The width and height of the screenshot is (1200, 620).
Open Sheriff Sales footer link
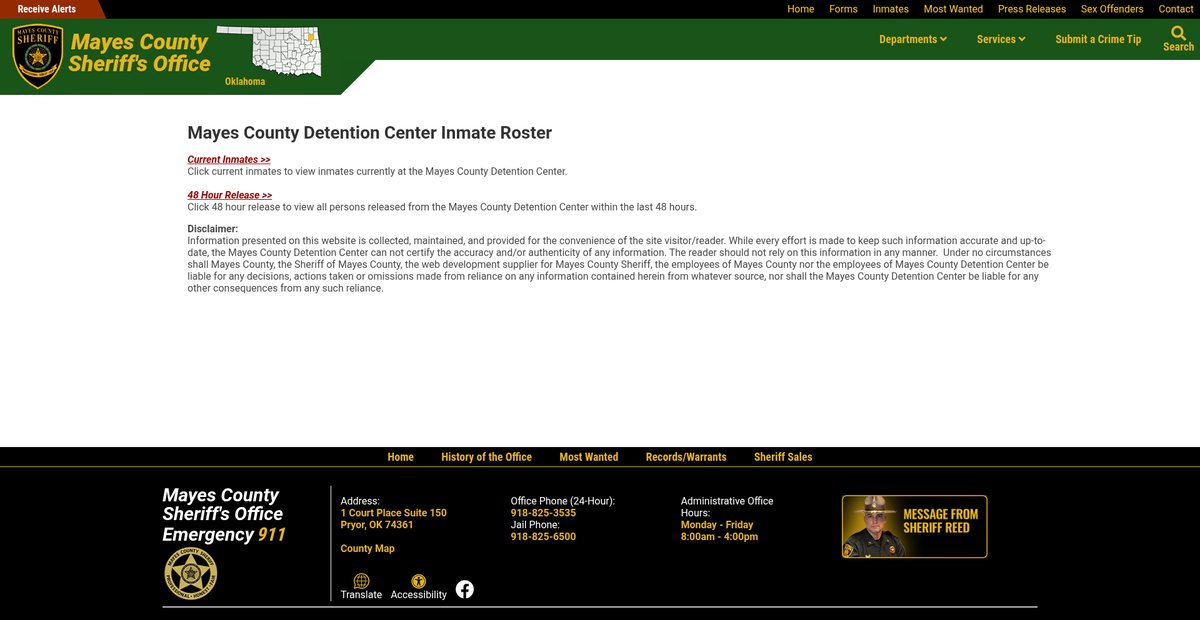(783, 457)
